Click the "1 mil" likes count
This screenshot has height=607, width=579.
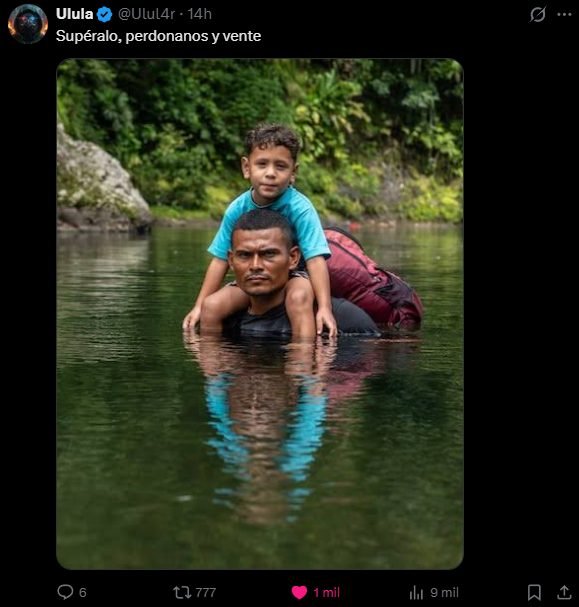pyautogui.click(x=326, y=592)
